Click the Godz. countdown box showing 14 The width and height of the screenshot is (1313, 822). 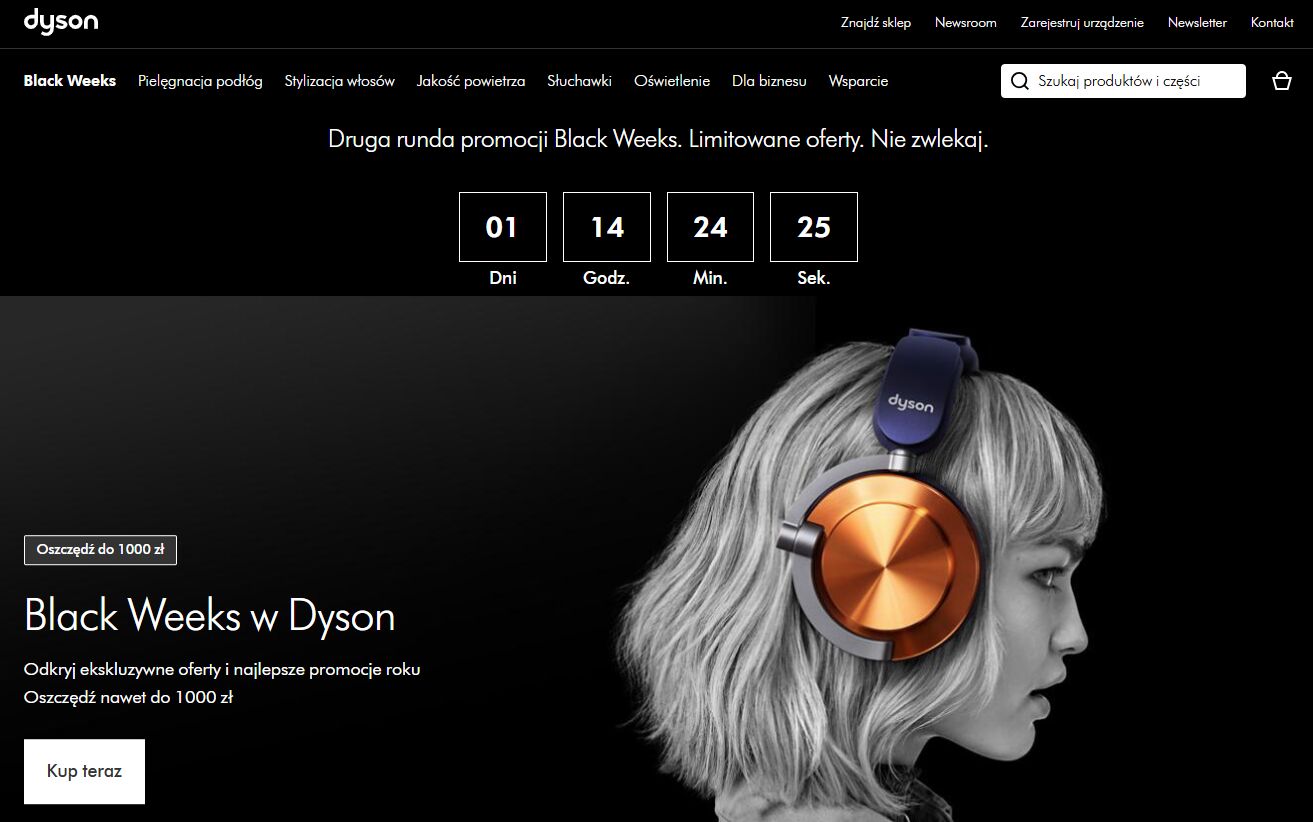click(x=607, y=227)
